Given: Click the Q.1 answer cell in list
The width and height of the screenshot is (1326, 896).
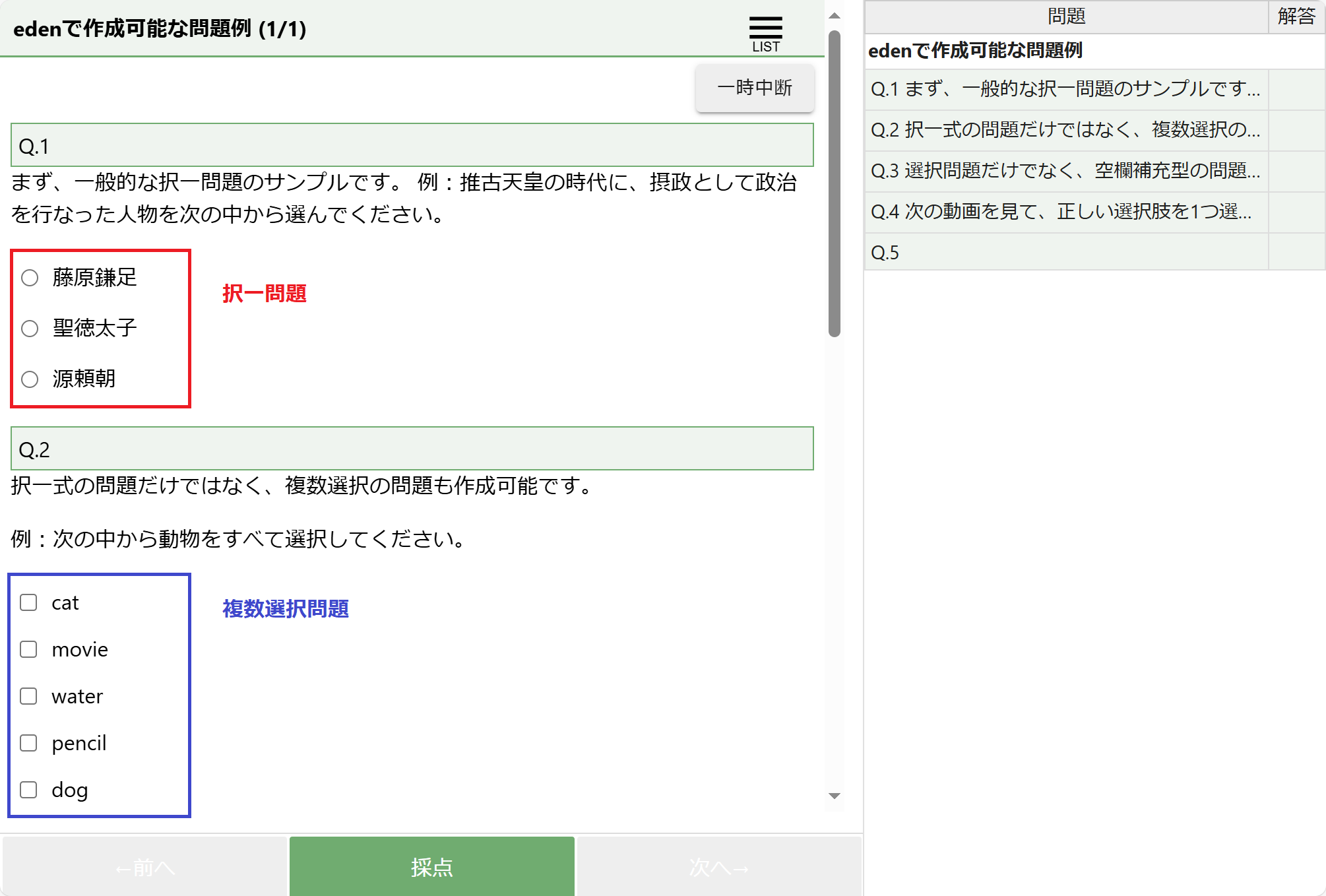Looking at the screenshot, I should tap(1296, 89).
